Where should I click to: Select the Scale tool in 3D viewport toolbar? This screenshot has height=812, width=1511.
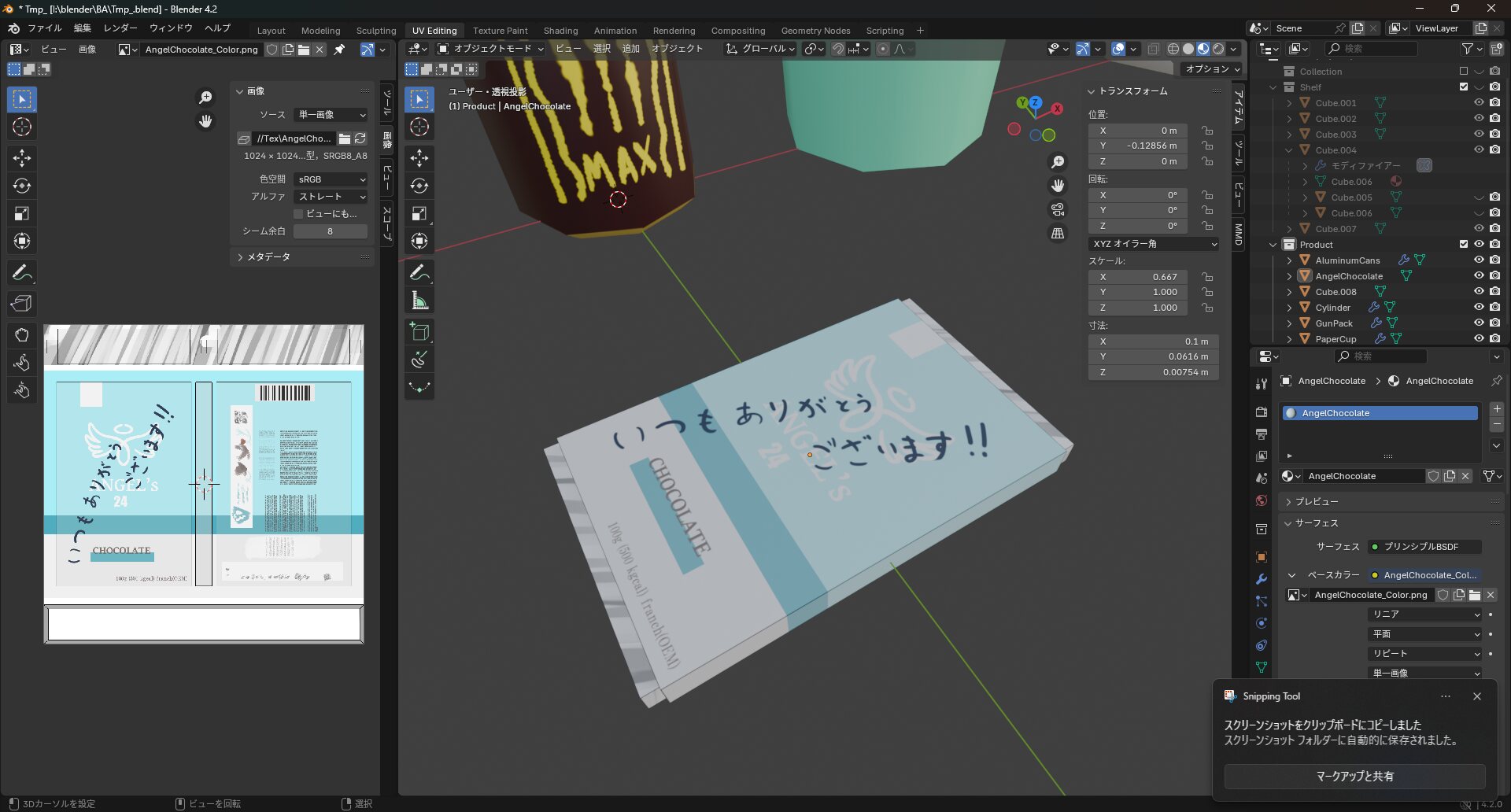point(419,213)
